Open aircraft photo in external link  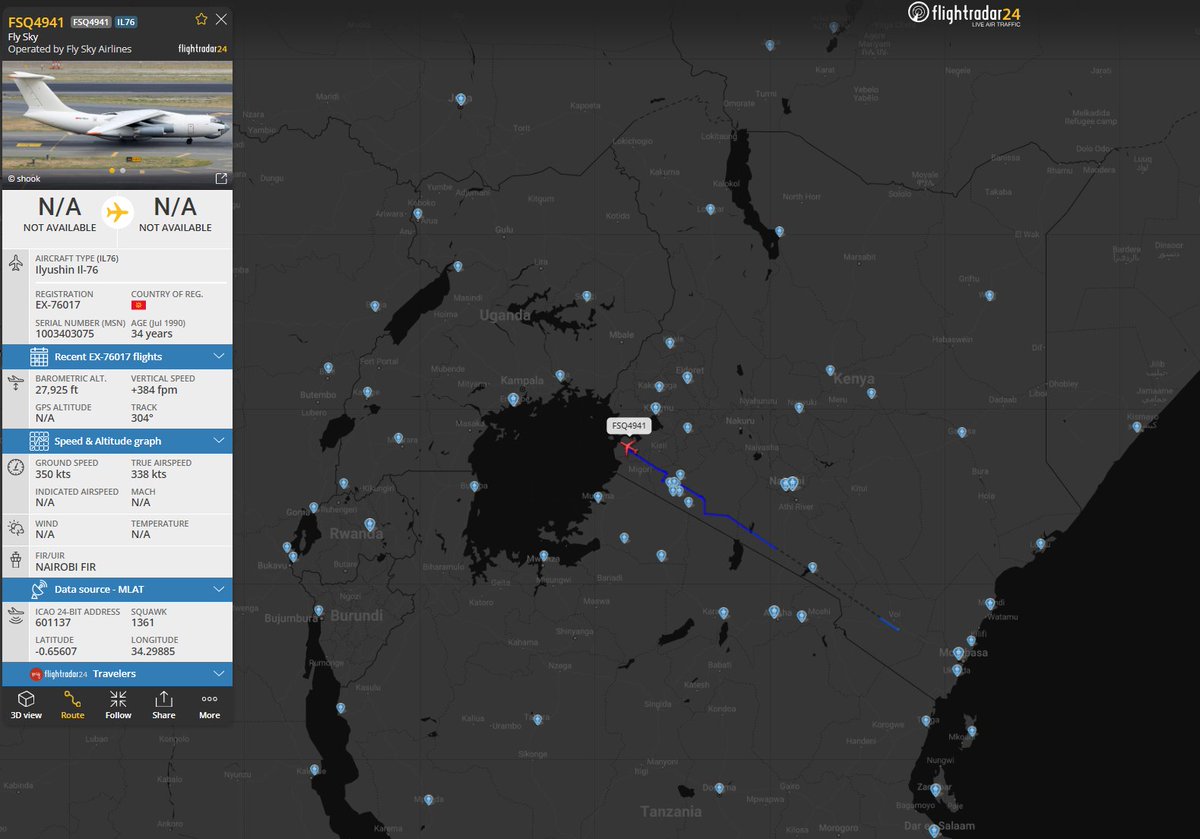pos(221,179)
